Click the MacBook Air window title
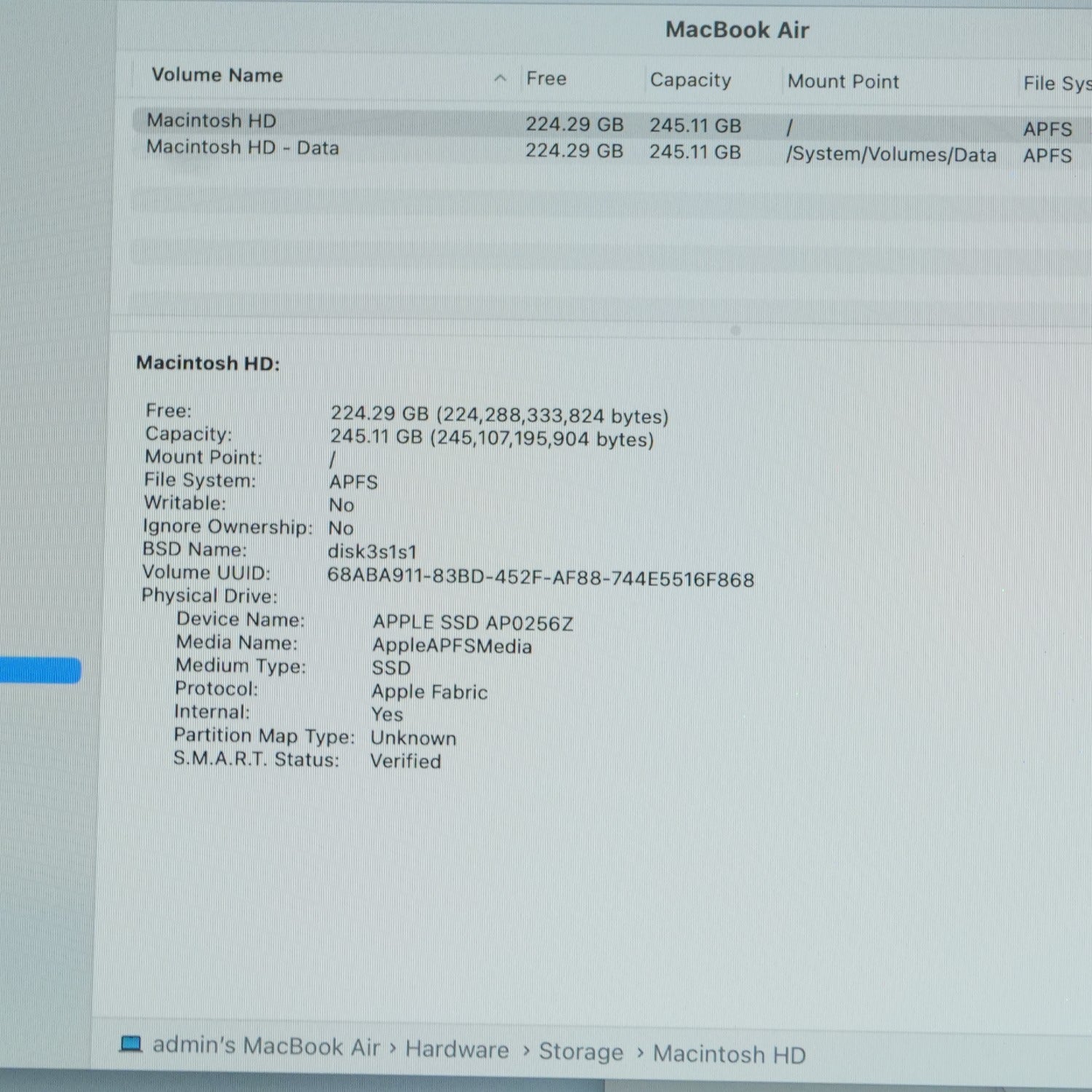The height and width of the screenshot is (1092, 1092). pyautogui.click(x=737, y=30)
